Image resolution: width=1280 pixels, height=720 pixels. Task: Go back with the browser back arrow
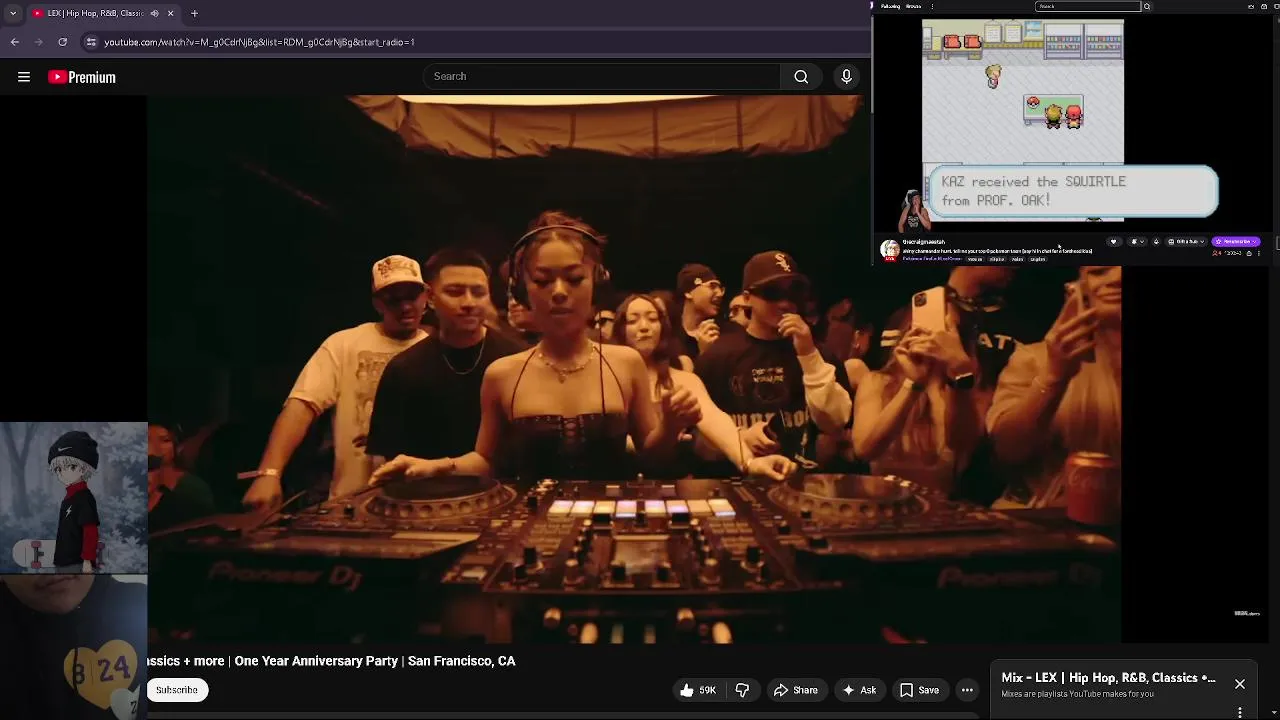[14, 42]
